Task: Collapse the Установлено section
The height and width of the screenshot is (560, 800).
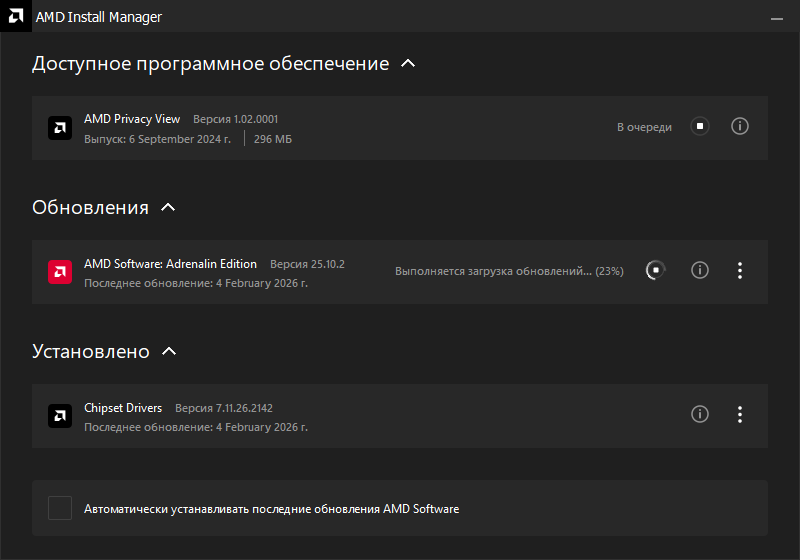Action: (169, 351)
